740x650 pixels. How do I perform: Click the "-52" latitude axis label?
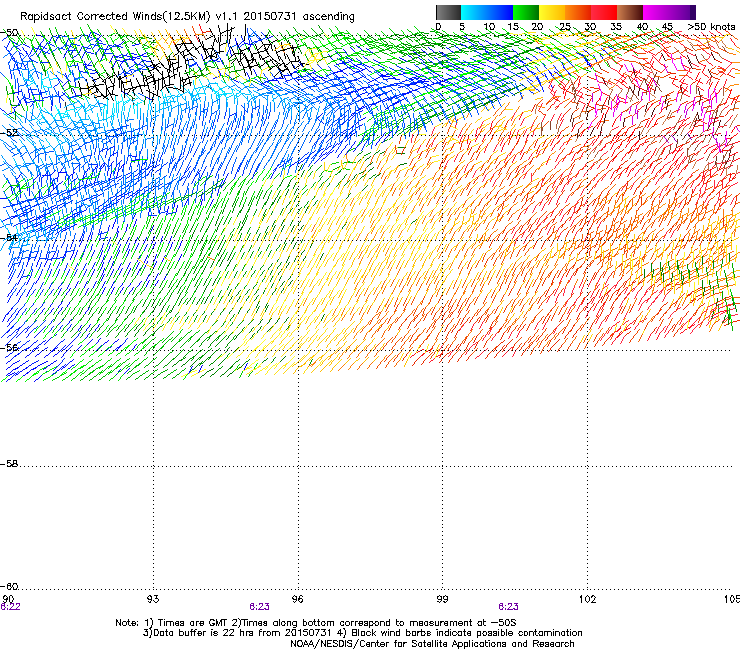[9, 133]
